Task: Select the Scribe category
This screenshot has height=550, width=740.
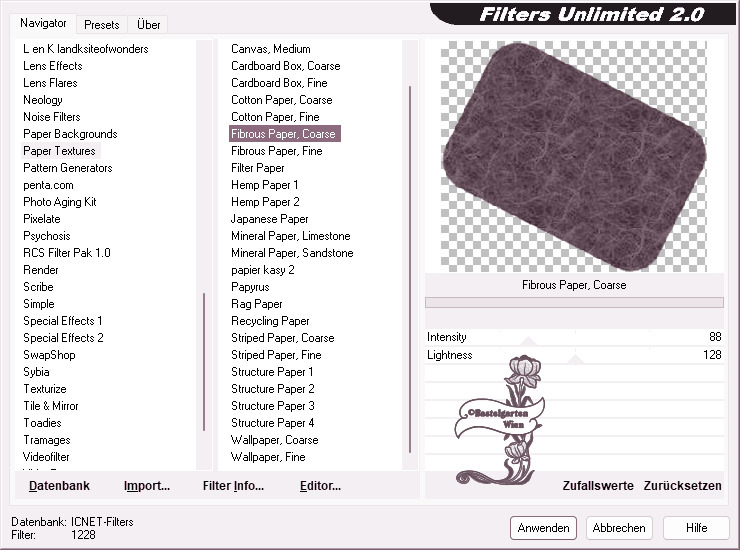Action: pos(38,287)
